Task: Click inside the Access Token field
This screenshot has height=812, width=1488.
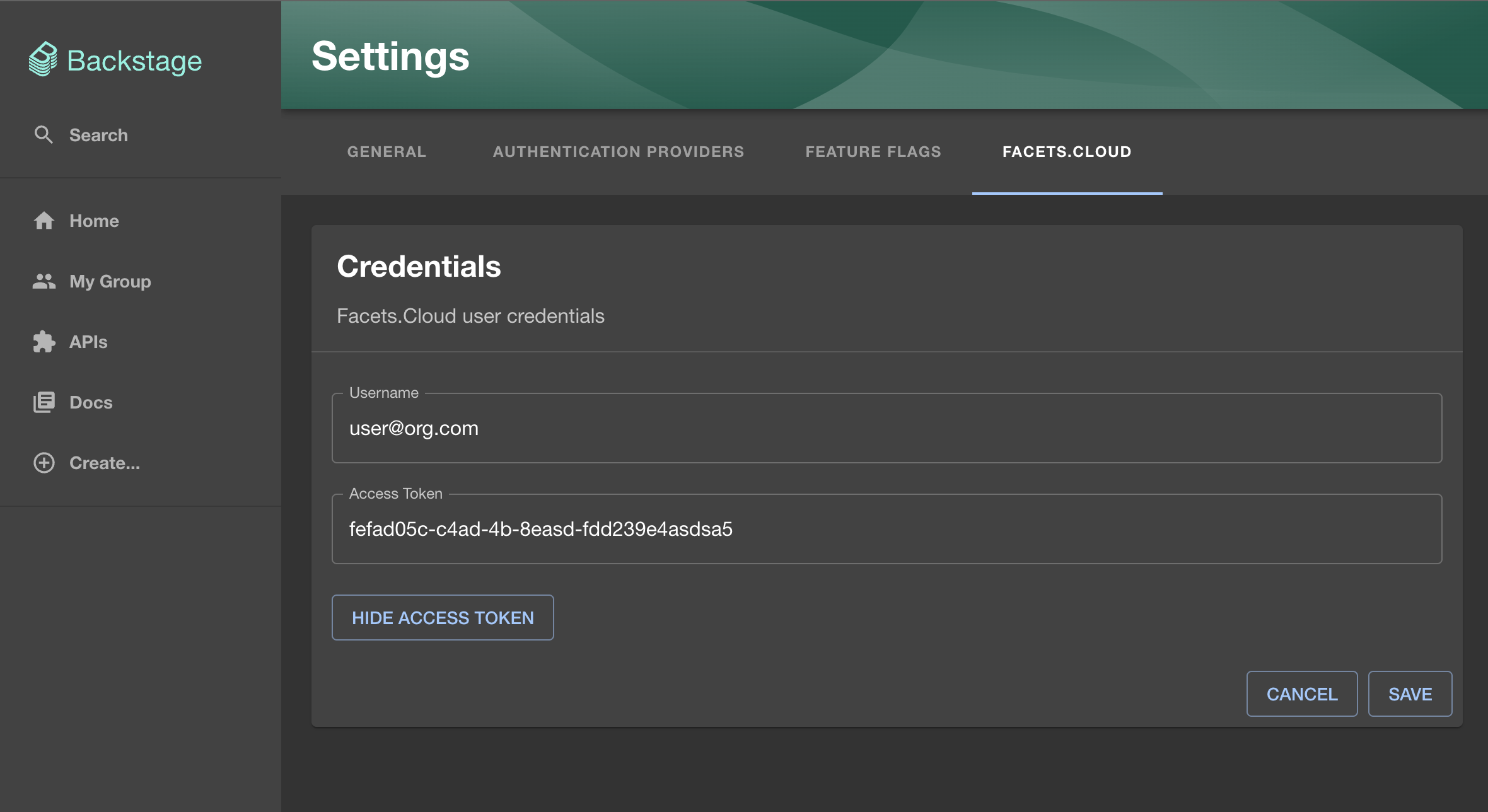Action: point(886,530)
